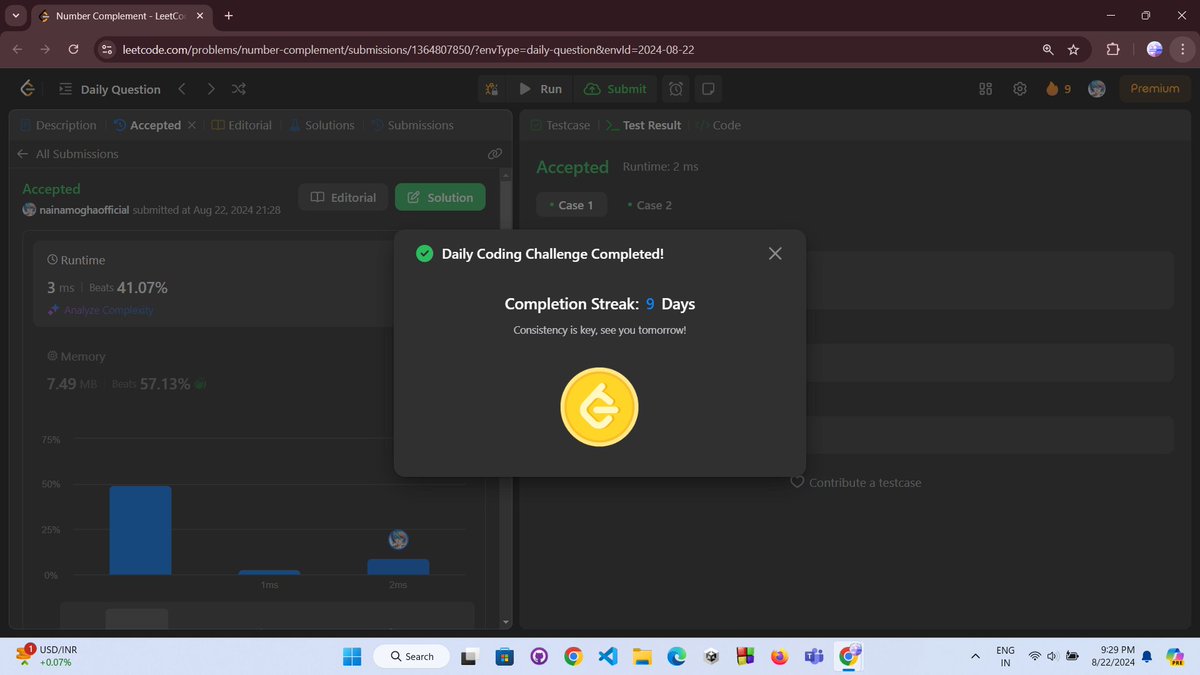Open browser three-dot menu
Screen dimensions: 1200x675
tap(1181, 49)
